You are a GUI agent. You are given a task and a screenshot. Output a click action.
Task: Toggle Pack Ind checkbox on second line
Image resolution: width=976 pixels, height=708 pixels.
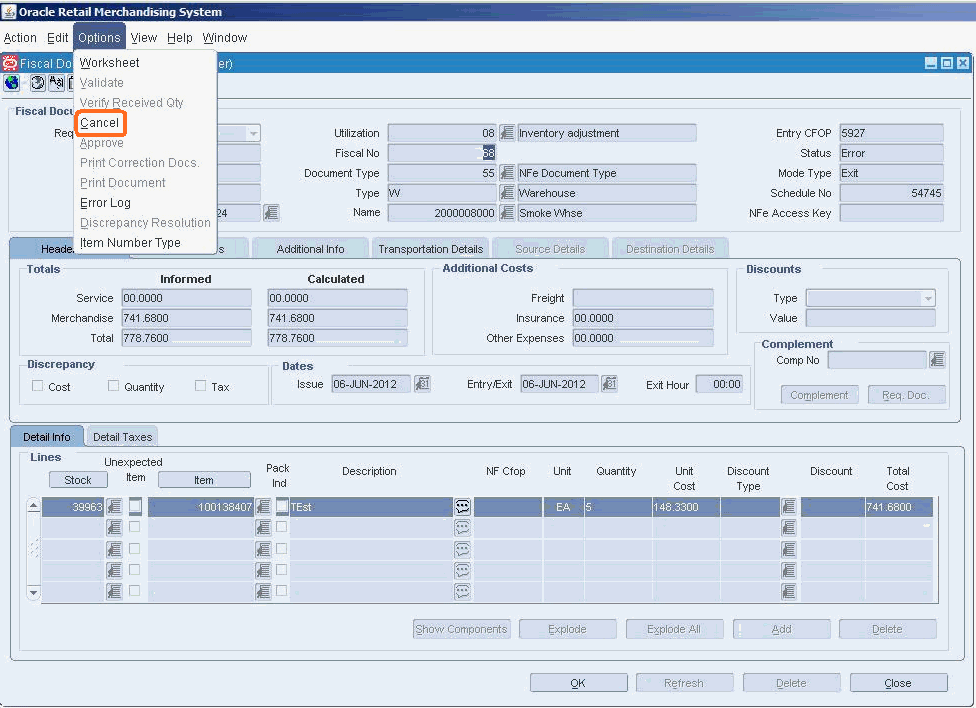(281, 527)
